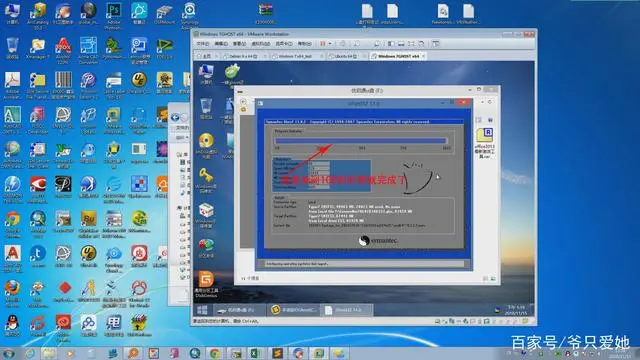The width and height of the screenshot is (640, 360).
Task: Open the blue circle 't' desktop shortcut
Action: point(38,256)
